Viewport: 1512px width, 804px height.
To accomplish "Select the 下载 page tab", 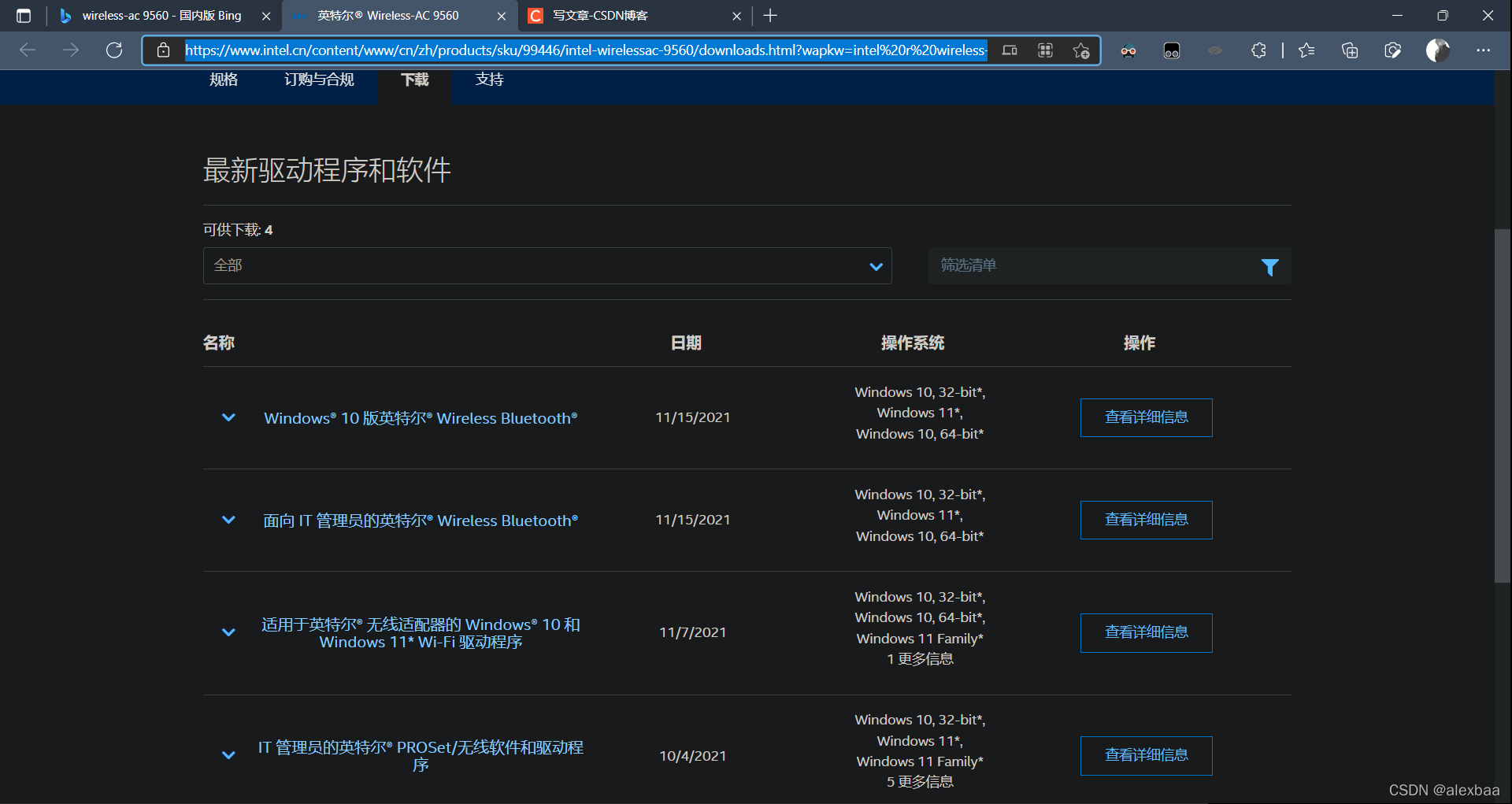I will [x=415, y=80].
